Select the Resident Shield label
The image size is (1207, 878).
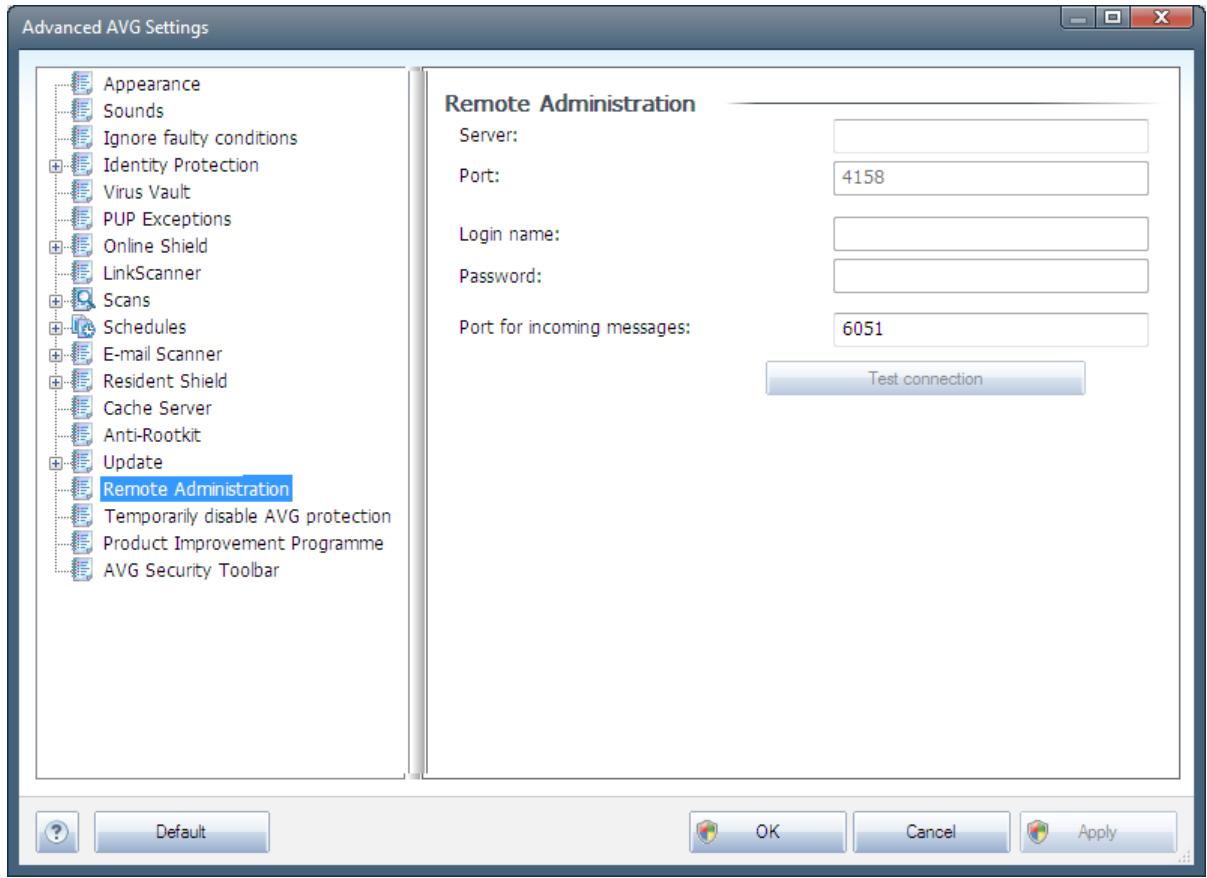coord(164,381)
